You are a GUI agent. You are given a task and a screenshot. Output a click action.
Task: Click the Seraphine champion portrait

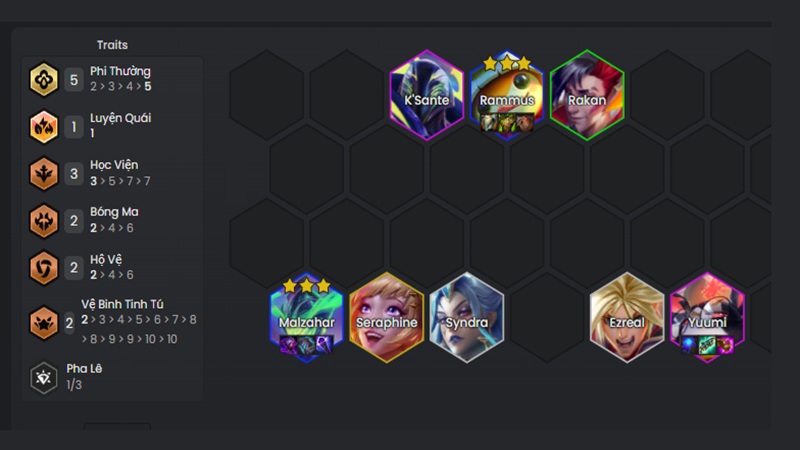click(387, 317)
